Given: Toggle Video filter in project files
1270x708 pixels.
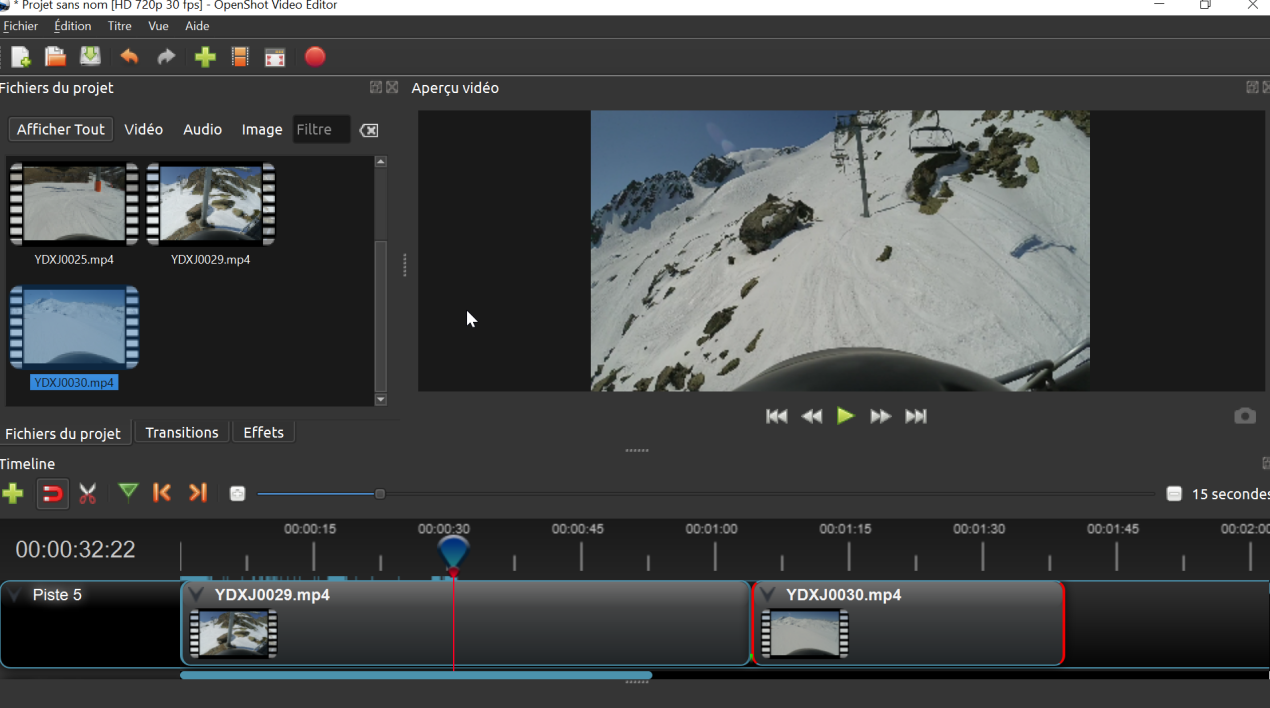Looking at the screenshot, I should pos(143,129).
